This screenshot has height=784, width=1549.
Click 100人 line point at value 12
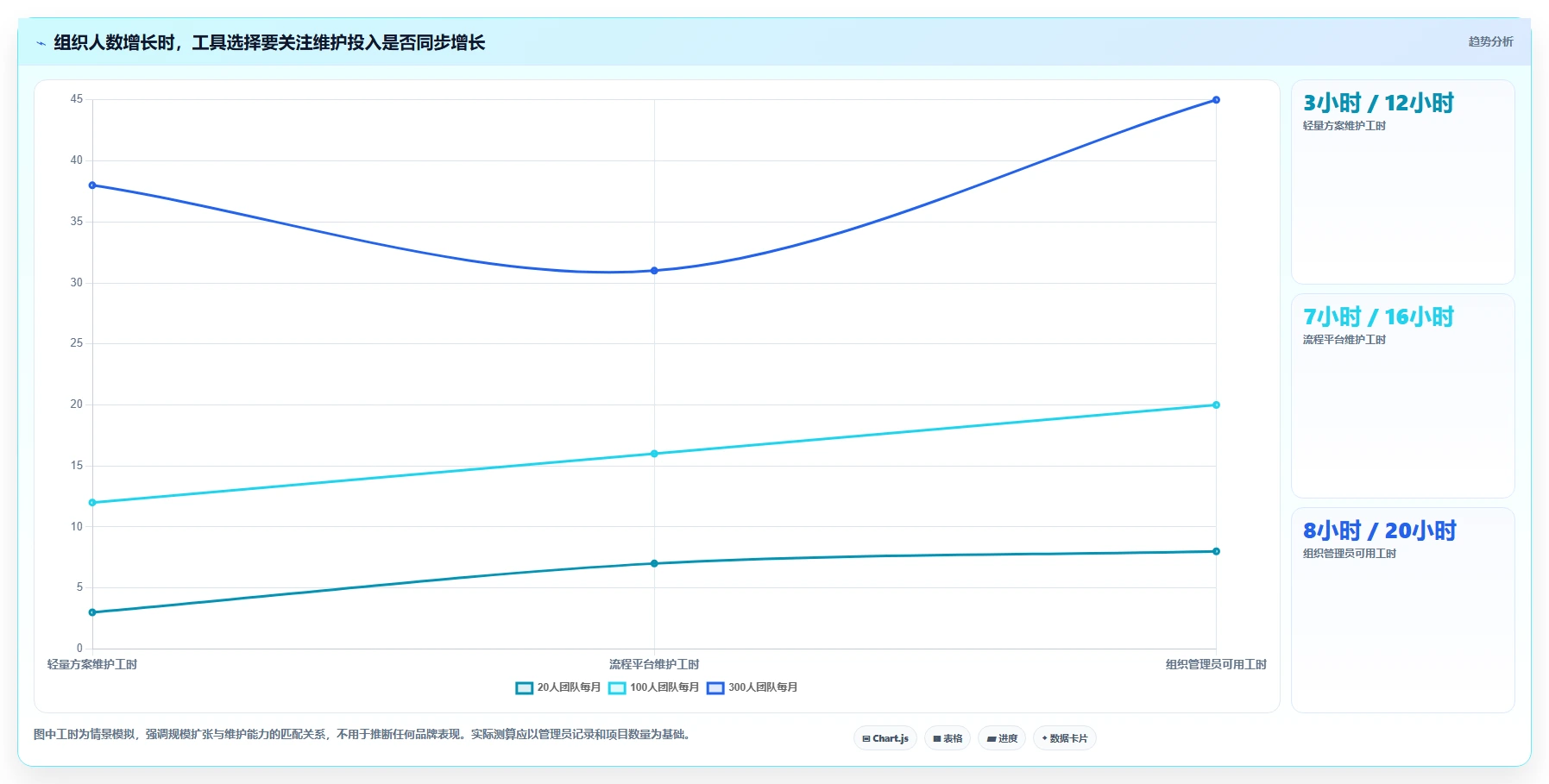click(92, 503)
